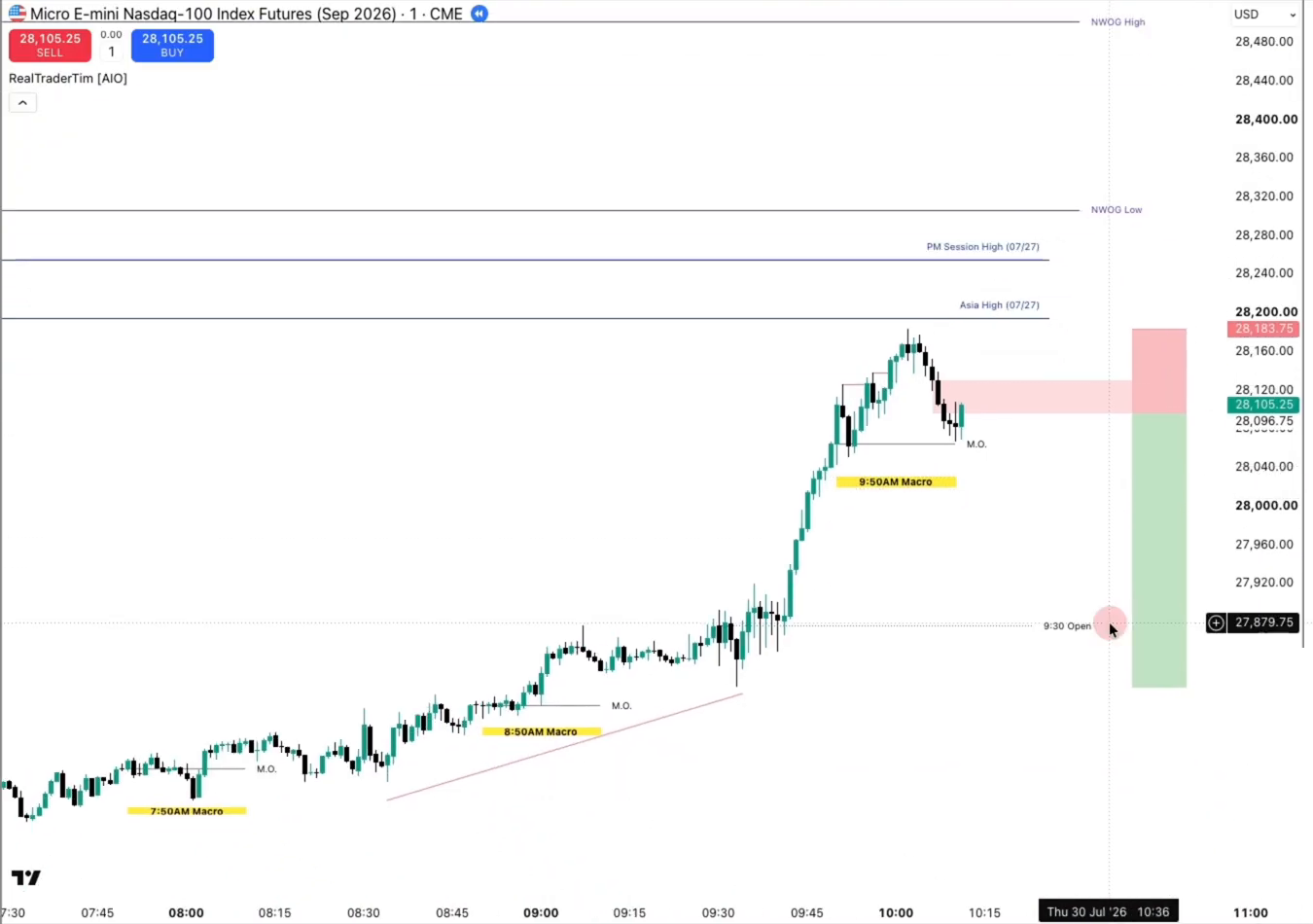
Task: Click the order quantity field showing 1
Action: tap(111, 52)
